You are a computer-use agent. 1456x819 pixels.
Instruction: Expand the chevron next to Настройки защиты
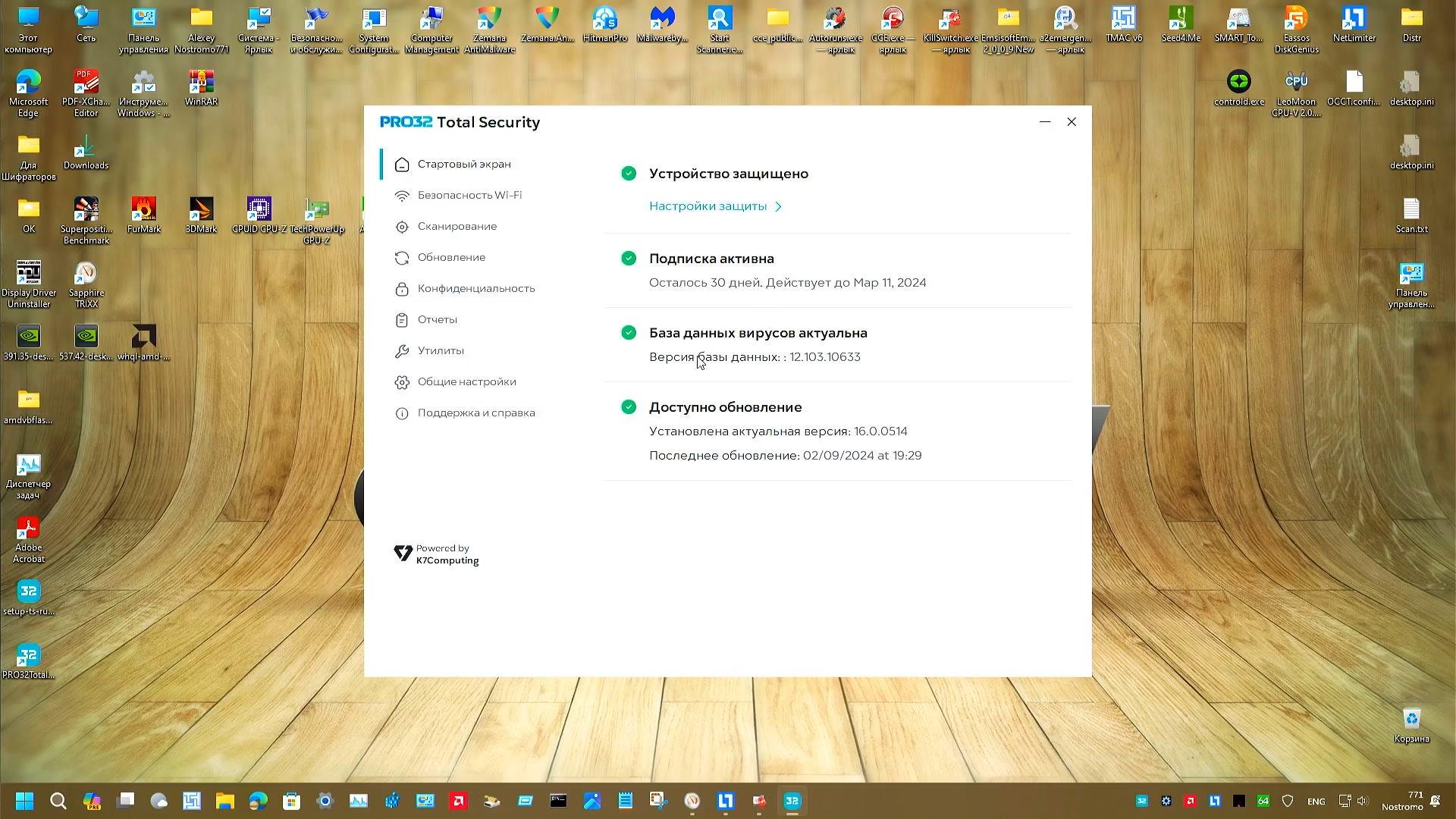[778, 206]
